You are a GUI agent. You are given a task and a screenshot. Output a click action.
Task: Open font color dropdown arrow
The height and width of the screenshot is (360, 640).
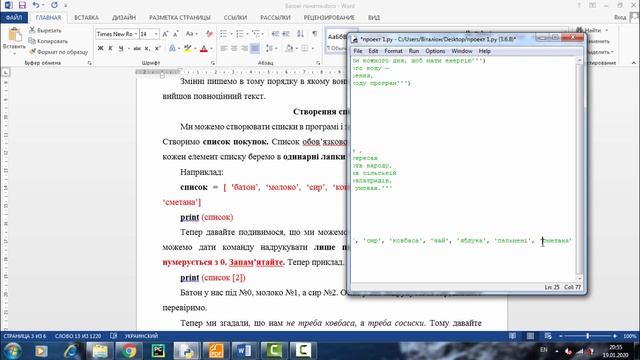(x=211, y=49)
